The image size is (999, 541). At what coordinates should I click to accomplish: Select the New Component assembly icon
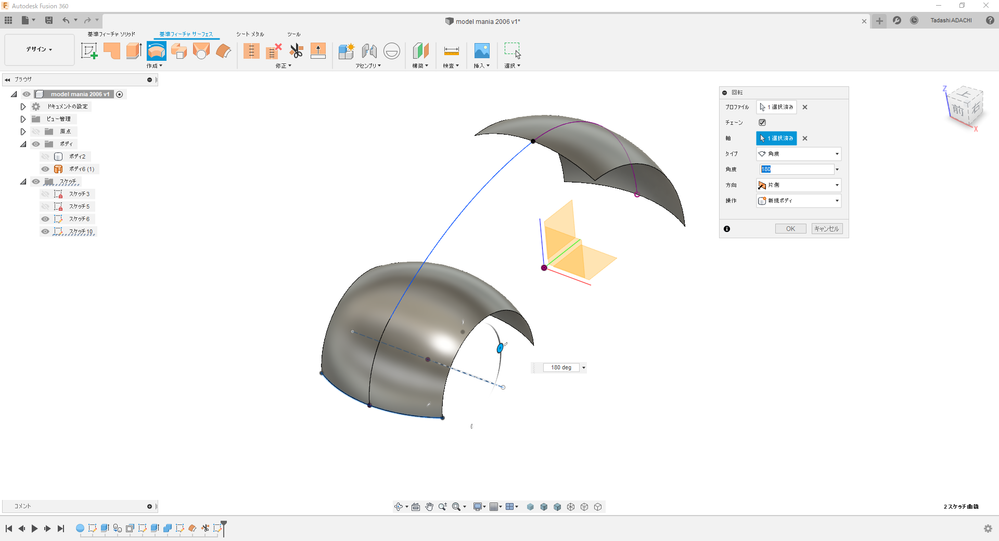[x=347, y=51]
